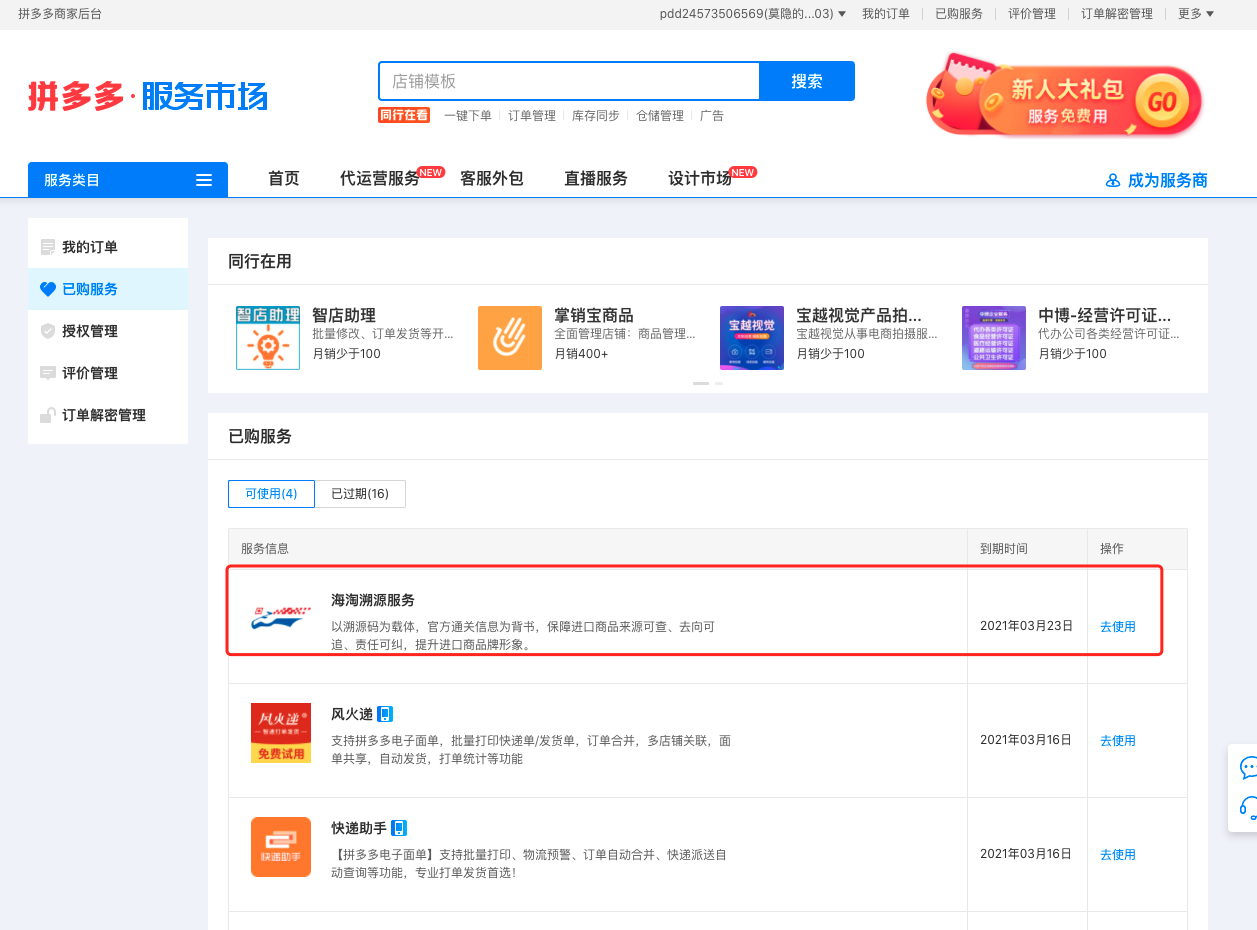Click the 快递助手 orange logo
The width and height of the screenshot is (1257, 930).
[281, 847]
